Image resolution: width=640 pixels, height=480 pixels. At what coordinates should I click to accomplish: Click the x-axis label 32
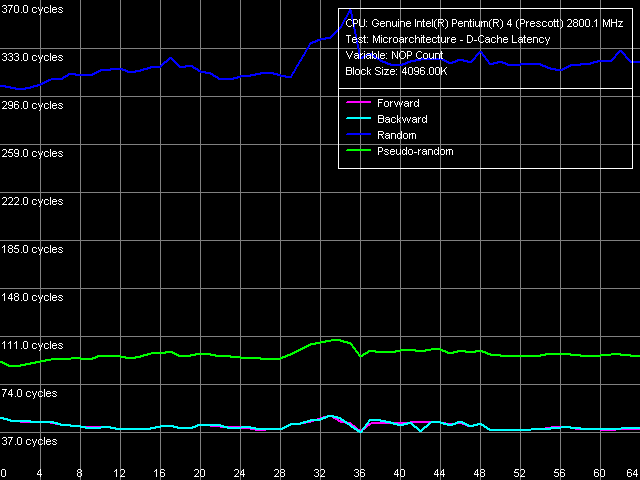tap(319, 474)
